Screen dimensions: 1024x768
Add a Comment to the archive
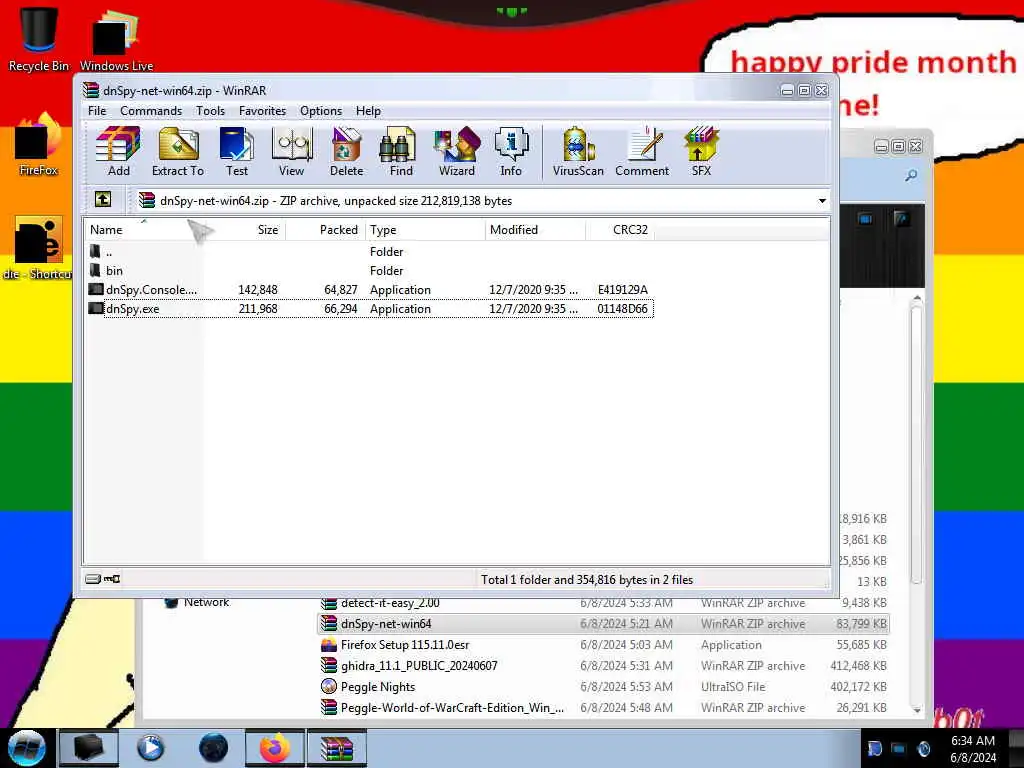642,152
